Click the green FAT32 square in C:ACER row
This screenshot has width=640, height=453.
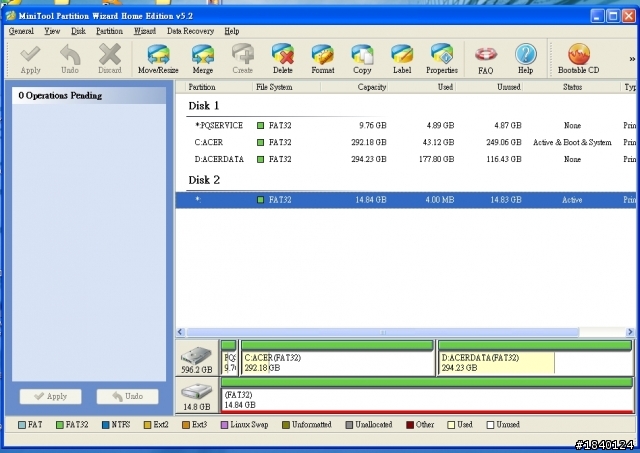coord(260,142)
